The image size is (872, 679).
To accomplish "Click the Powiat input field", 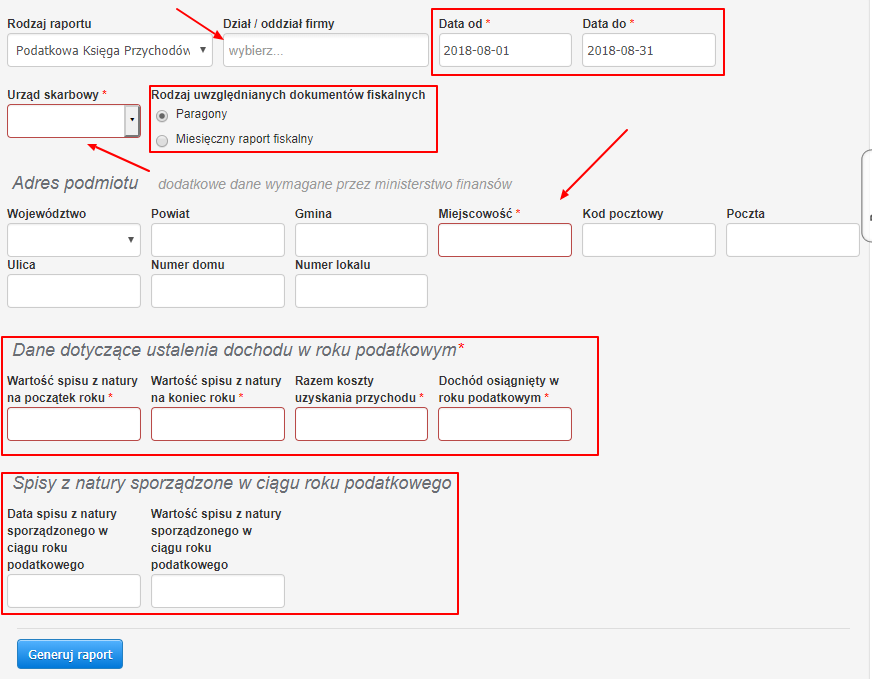I will click(217, 240).
